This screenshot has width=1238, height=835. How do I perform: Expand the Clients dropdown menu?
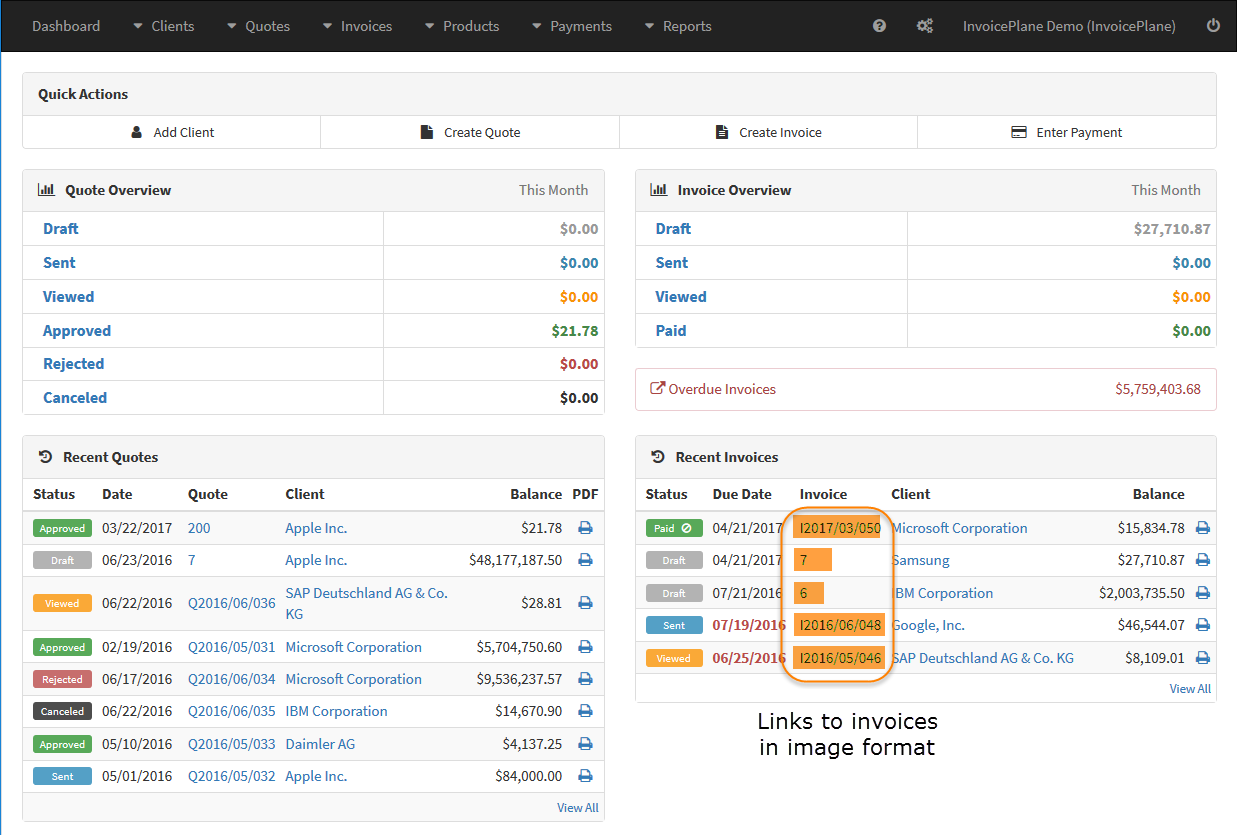tap(163, 26)
